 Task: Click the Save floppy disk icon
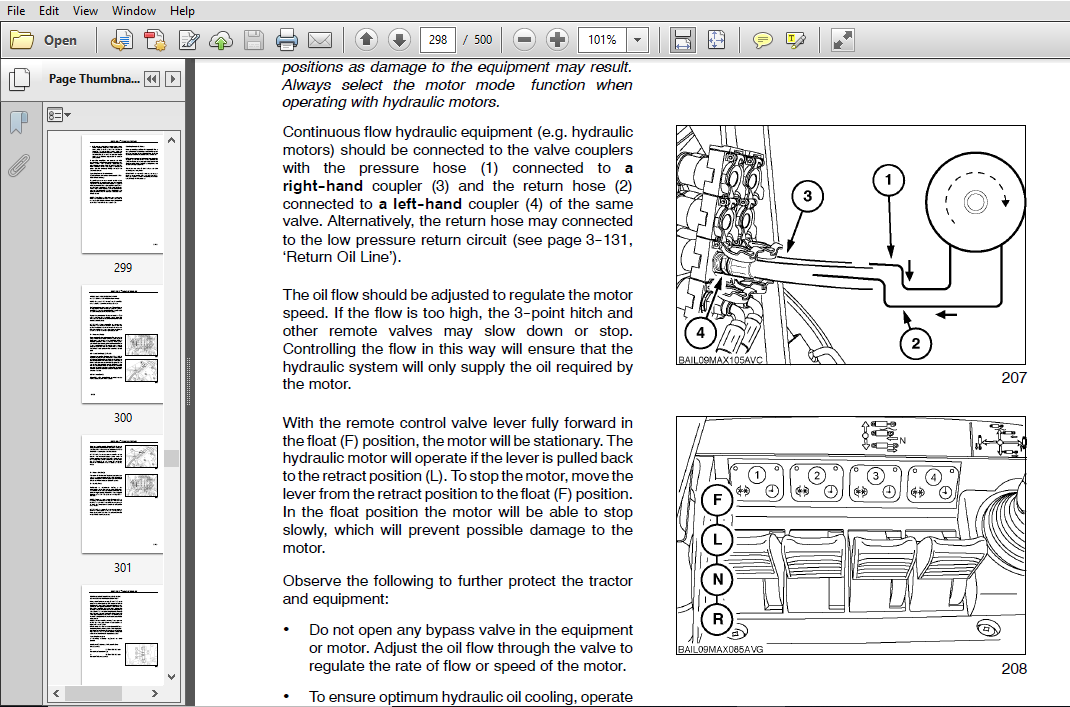(x=253, y=40)
